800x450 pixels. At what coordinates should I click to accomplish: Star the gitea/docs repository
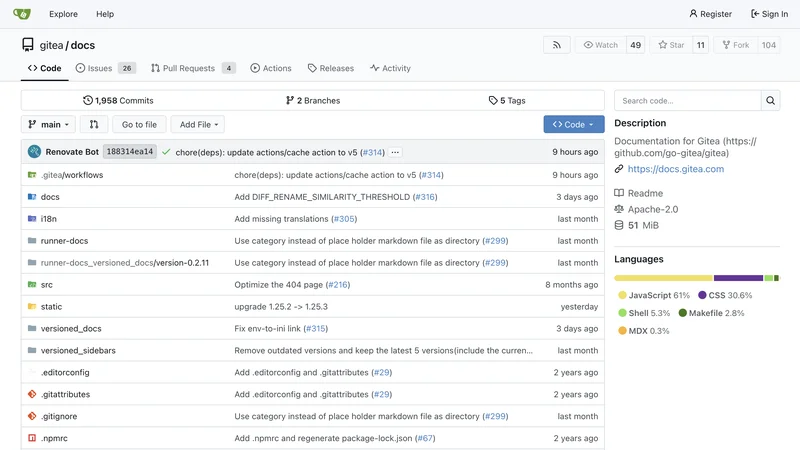[670, 45]
